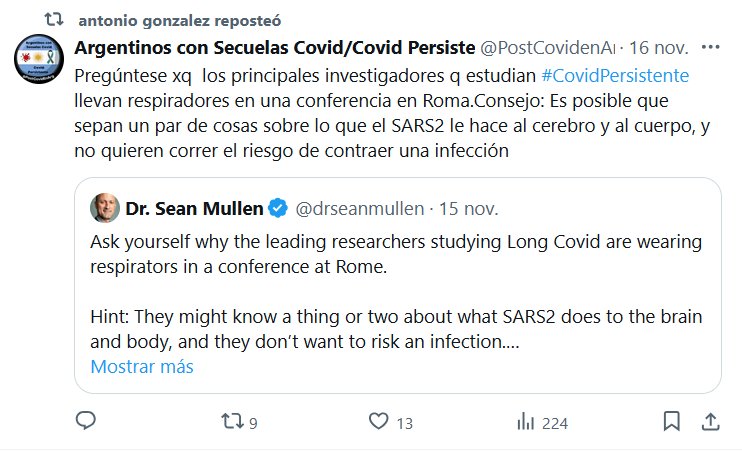Open view analytics bar chart icon
This screenshot has width=742, height=452.
524,422
